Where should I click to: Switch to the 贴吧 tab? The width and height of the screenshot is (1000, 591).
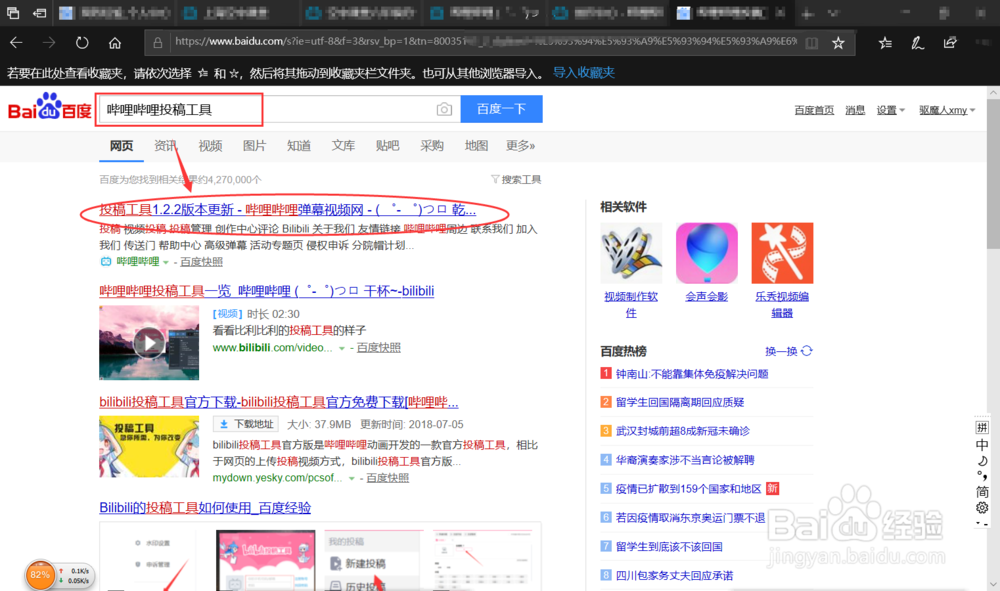click(x=387, y=146)
